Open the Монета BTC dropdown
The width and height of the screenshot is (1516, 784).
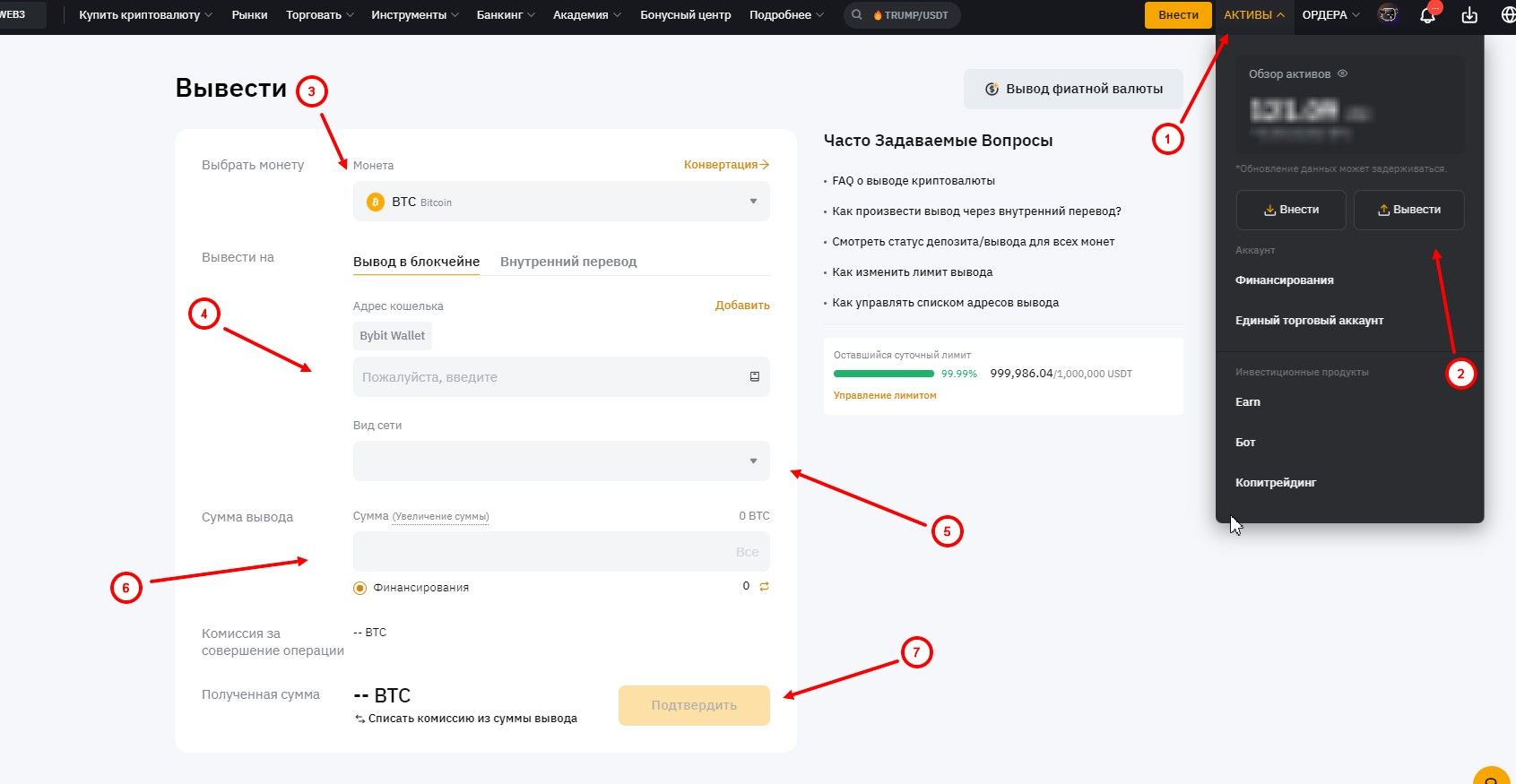click(561, 202)
